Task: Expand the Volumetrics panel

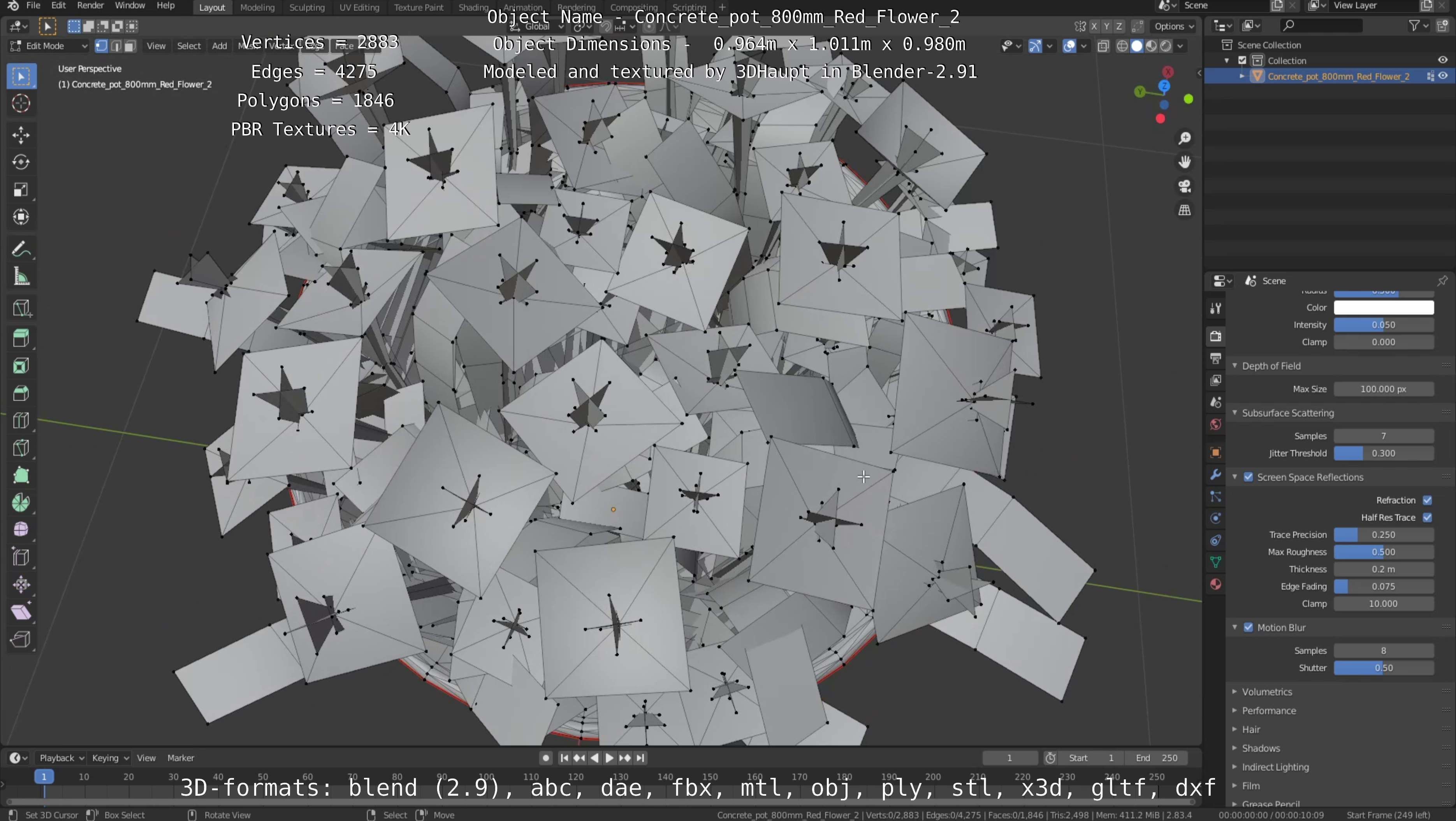Action: click(1267, 692)
